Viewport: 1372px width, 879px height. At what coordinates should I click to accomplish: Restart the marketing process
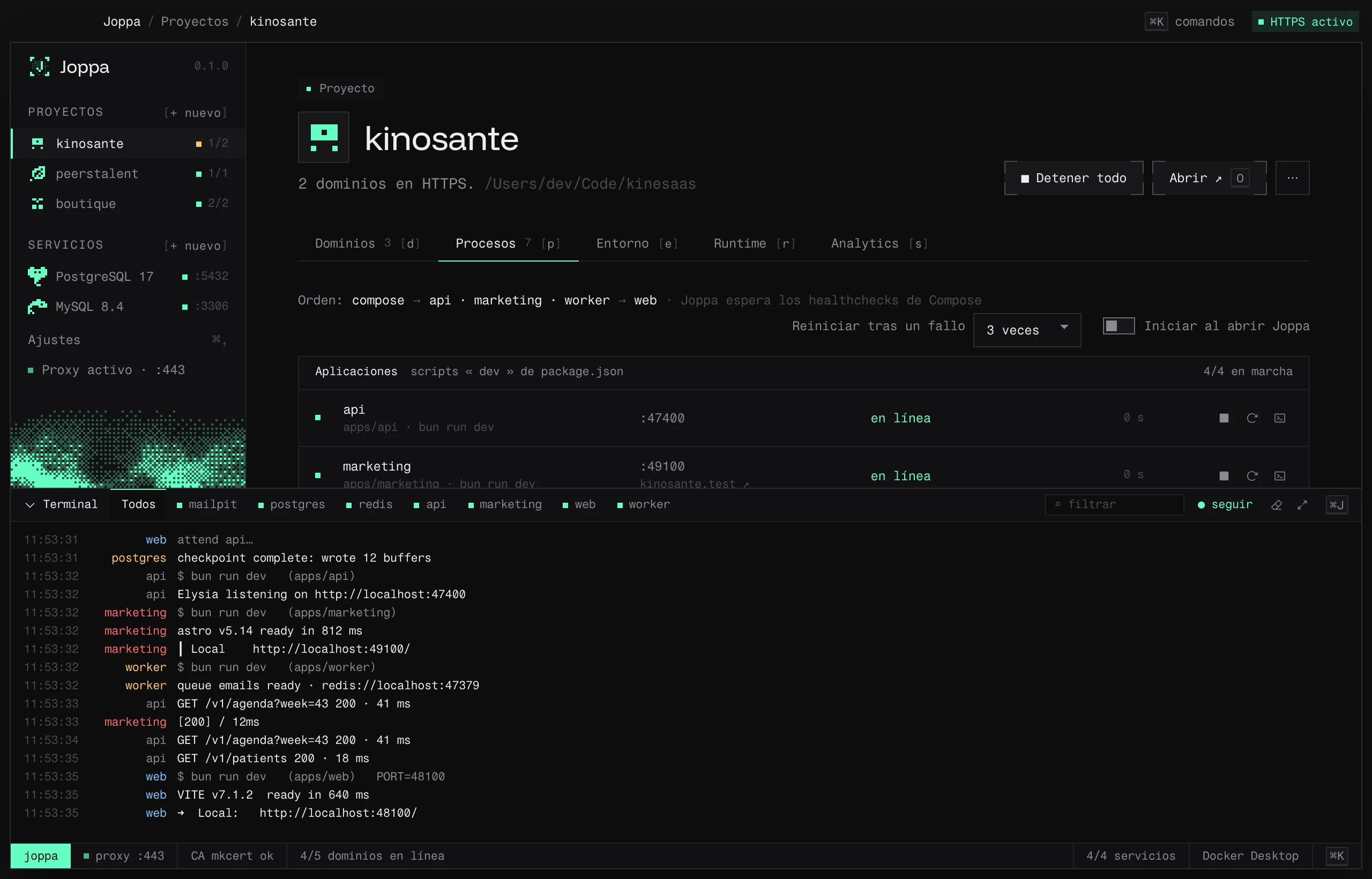tap(1251, 476)
